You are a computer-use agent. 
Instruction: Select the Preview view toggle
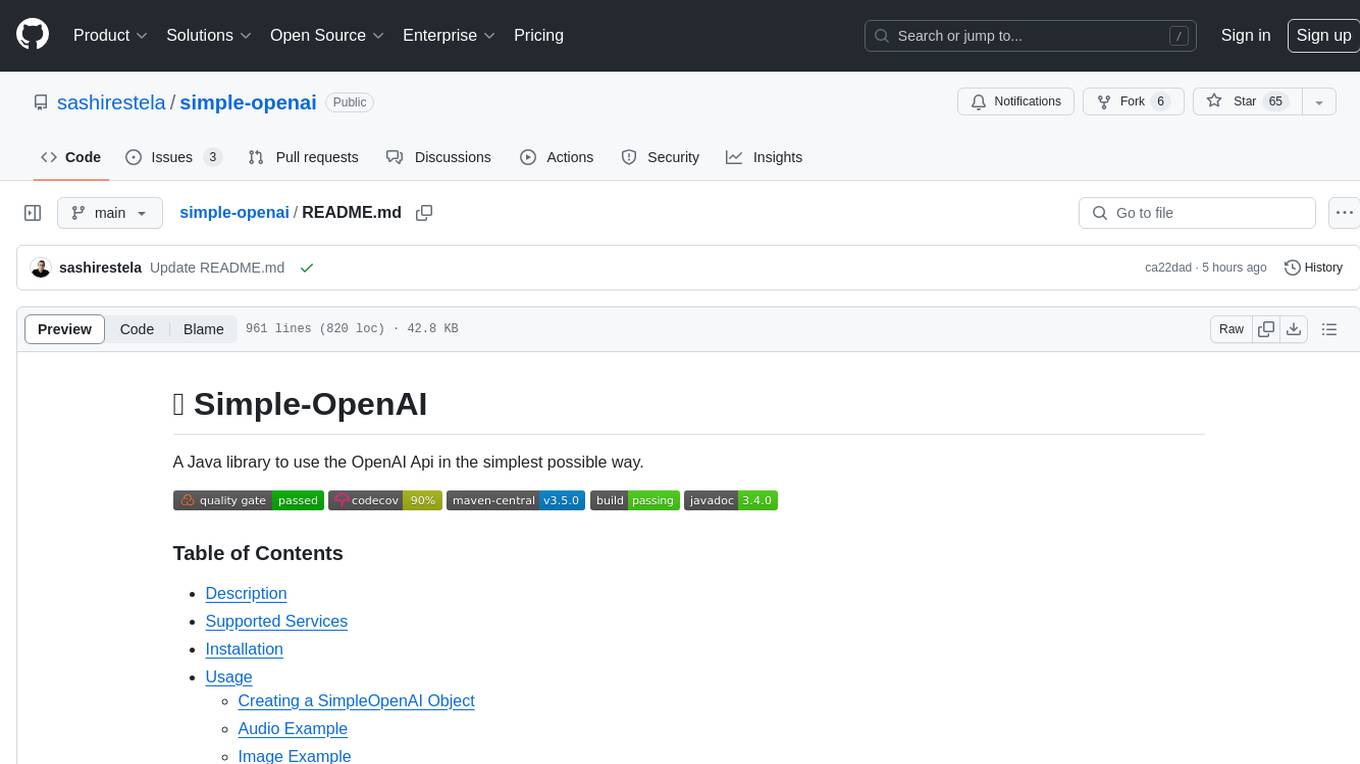click(65, 329)
